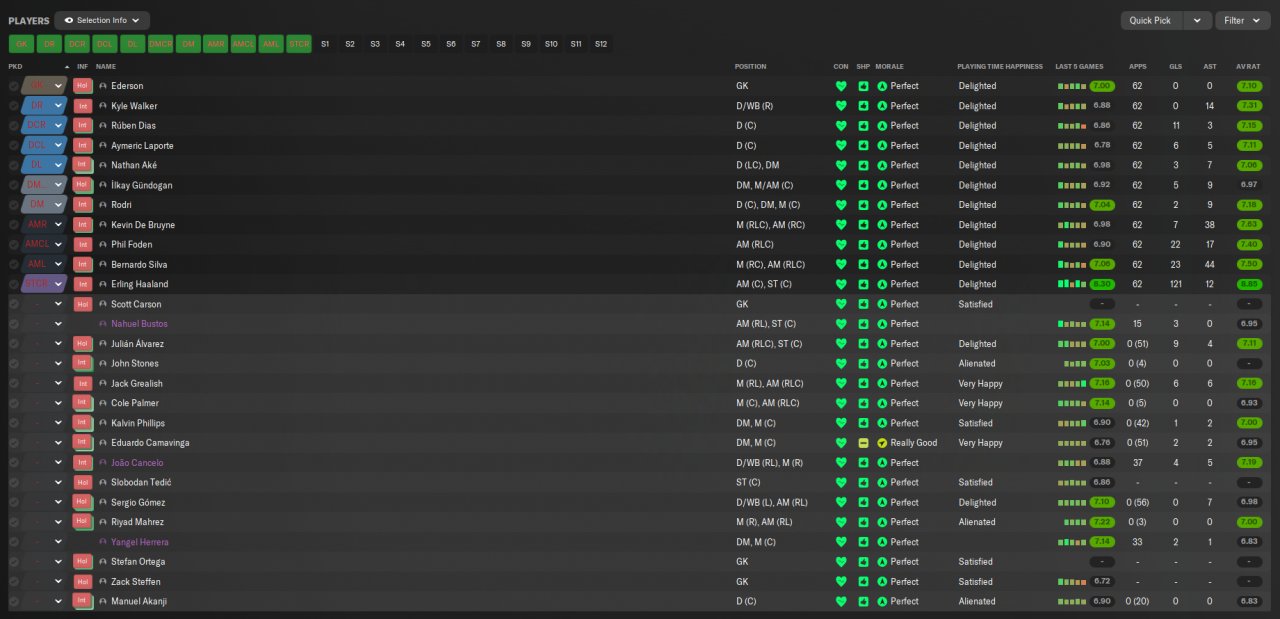The image size is (1280, 619).
Task: Click İlkay Gündogan's Hol status badge
Action: [x=83, y=185]
